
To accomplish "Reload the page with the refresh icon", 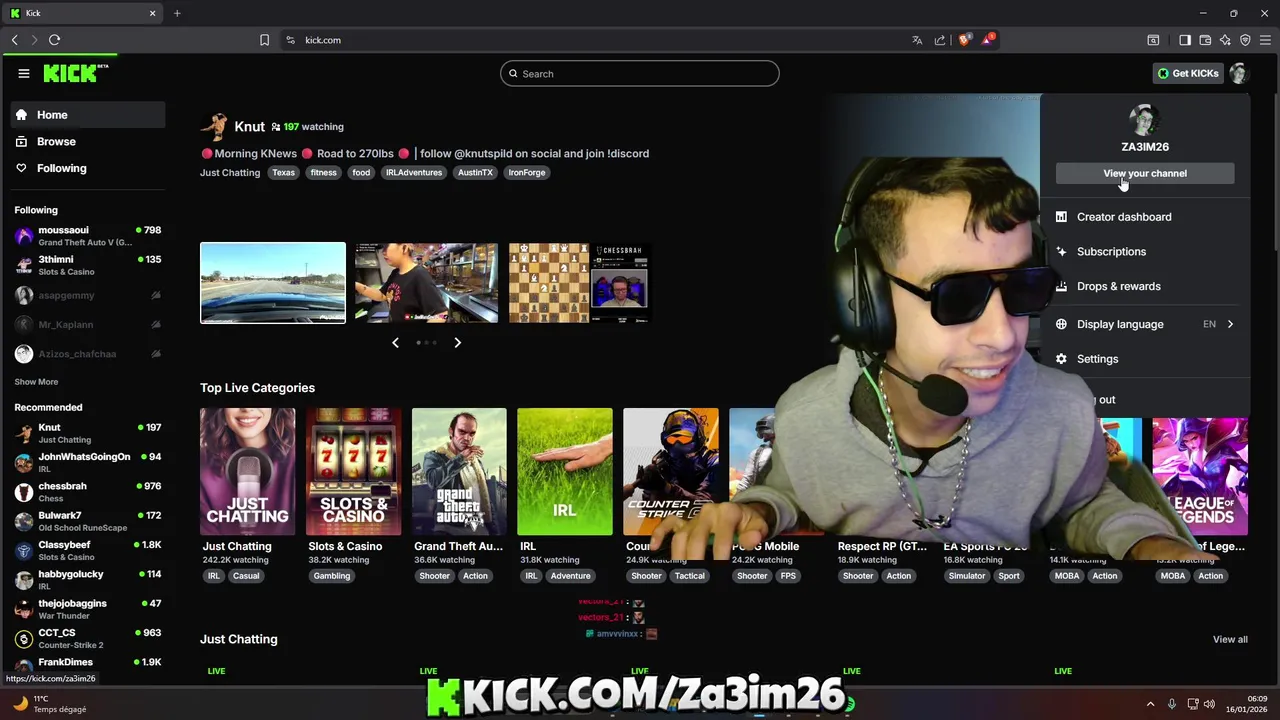I will (x=55, y=40).
